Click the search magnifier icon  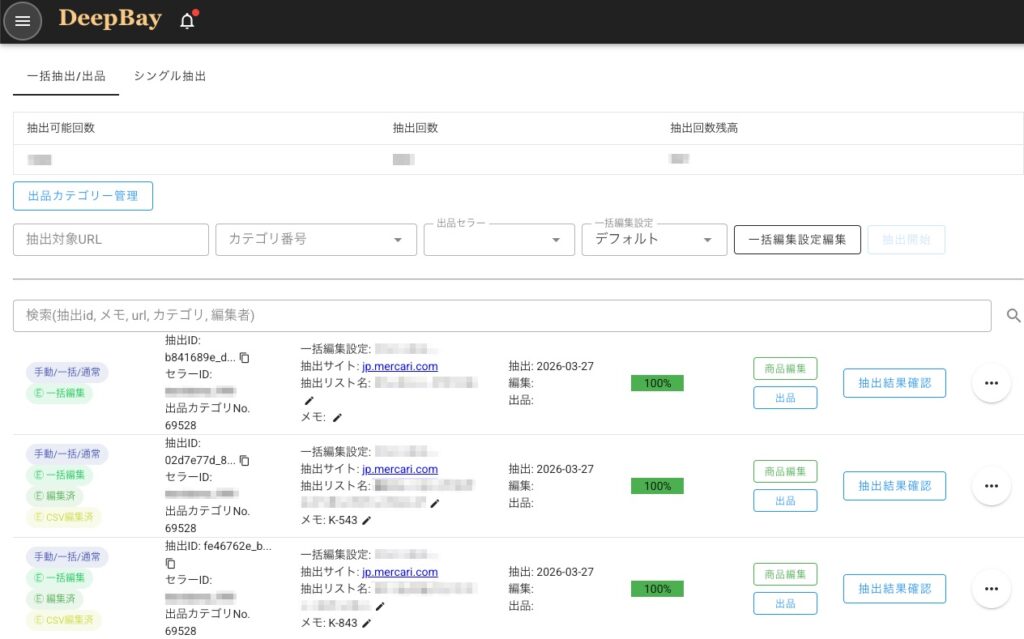point(1013,316)
